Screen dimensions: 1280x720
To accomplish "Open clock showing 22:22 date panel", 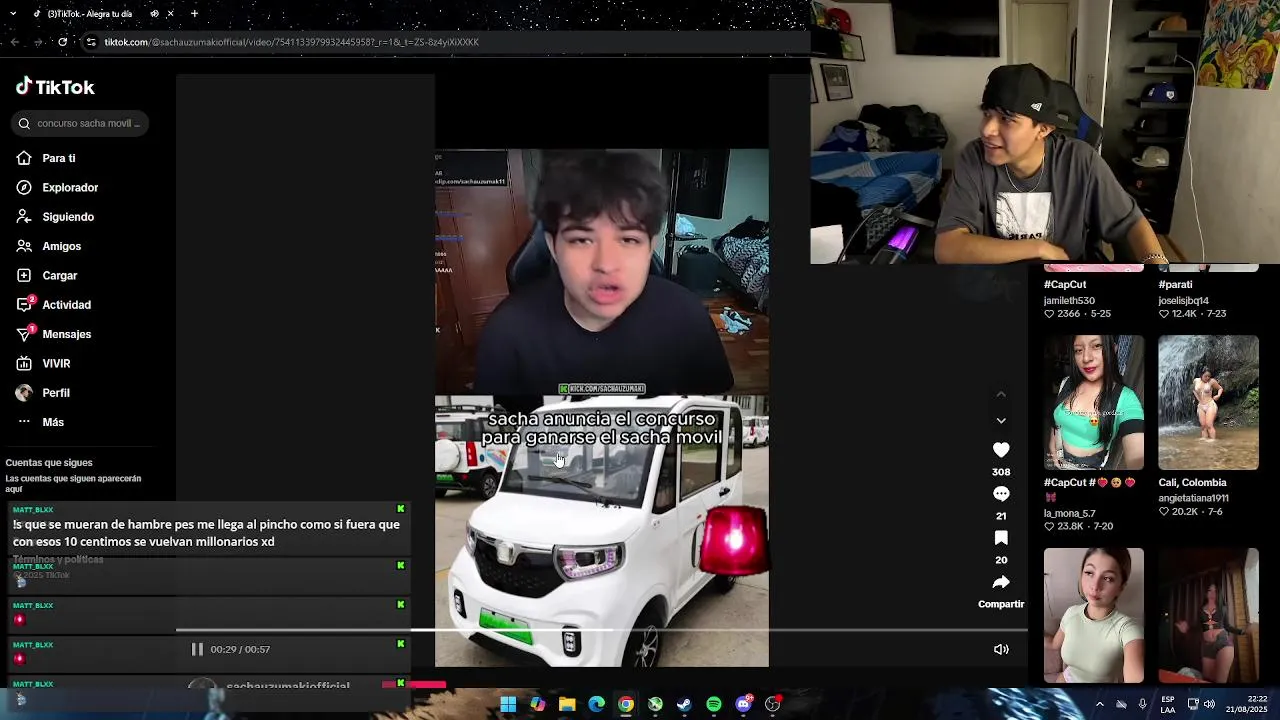I will pos(1246,704).
